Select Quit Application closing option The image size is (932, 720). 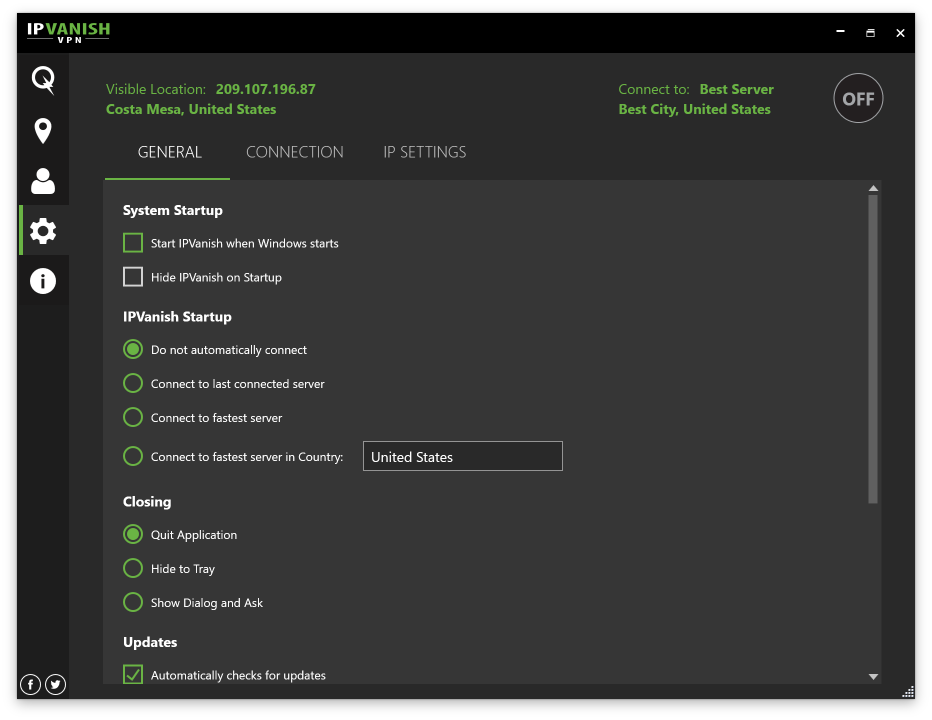(x=133, y=535)
